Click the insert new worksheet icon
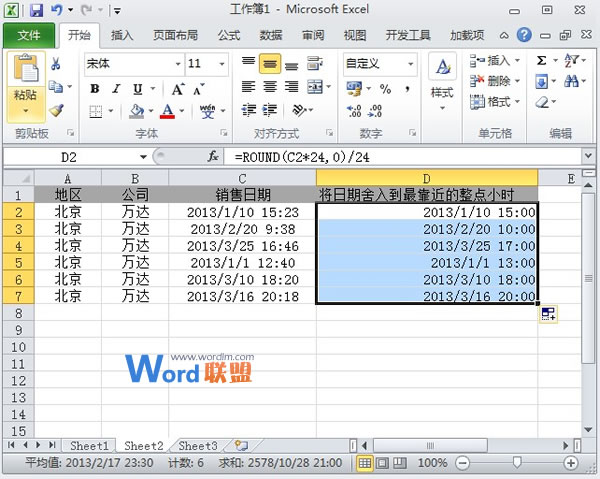600x479 pixels. [240, 445]
